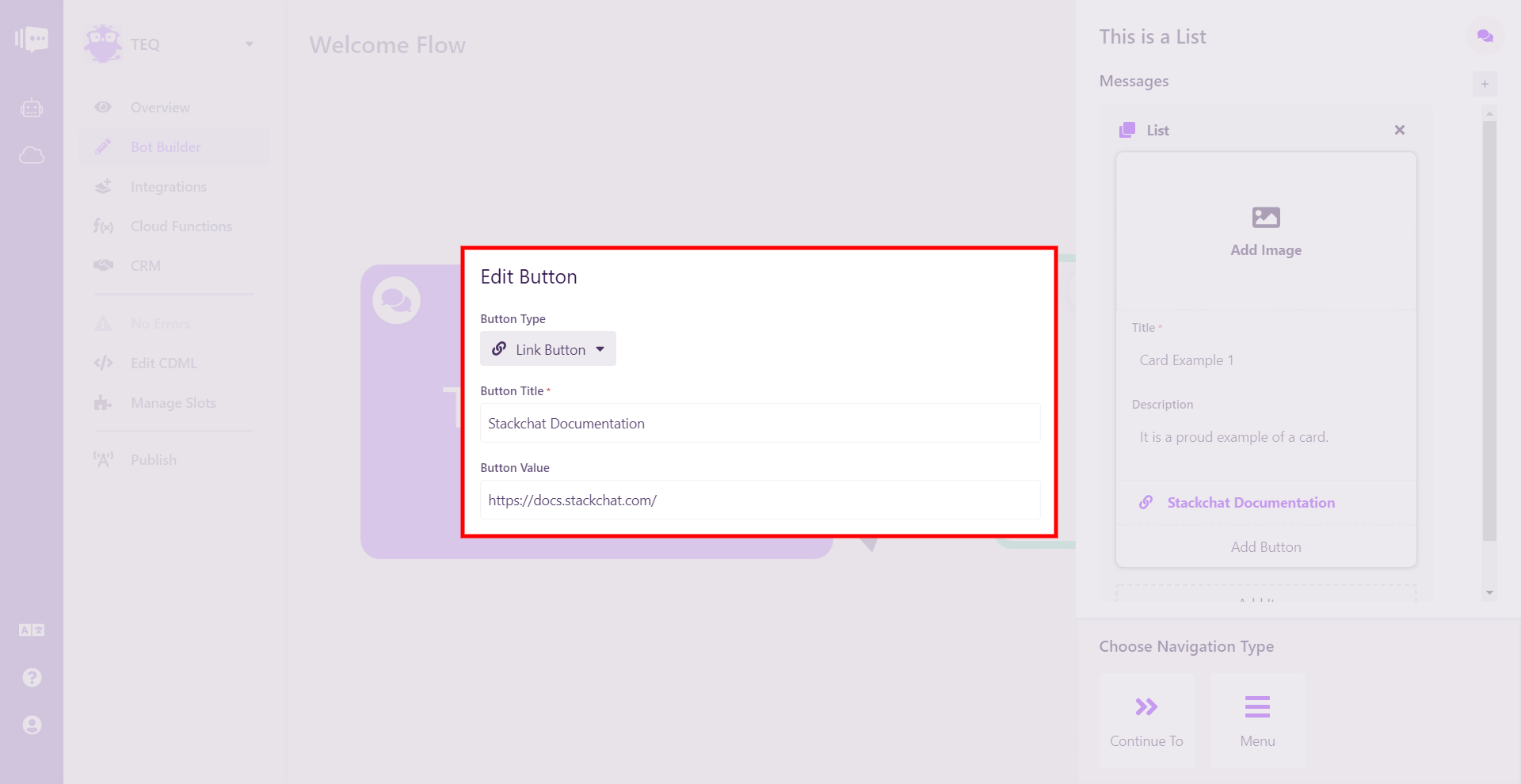Add a message with plus button

[1485, 84]
